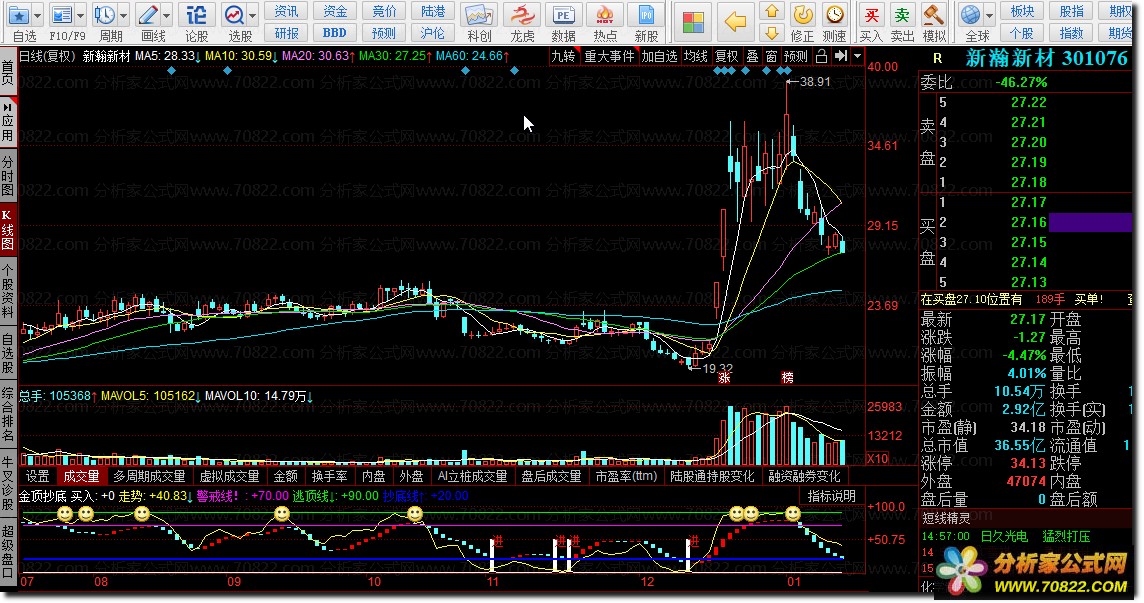The image size is (1144, 603).
Task: Open the 个股资料 sidebar tab
Action: click(x=7, y=289)
